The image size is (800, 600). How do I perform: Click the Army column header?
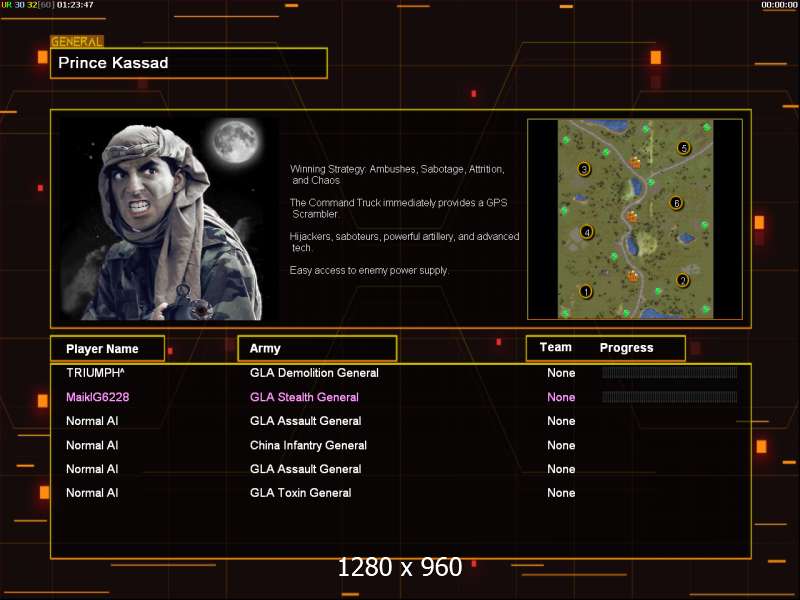(317, 348)
